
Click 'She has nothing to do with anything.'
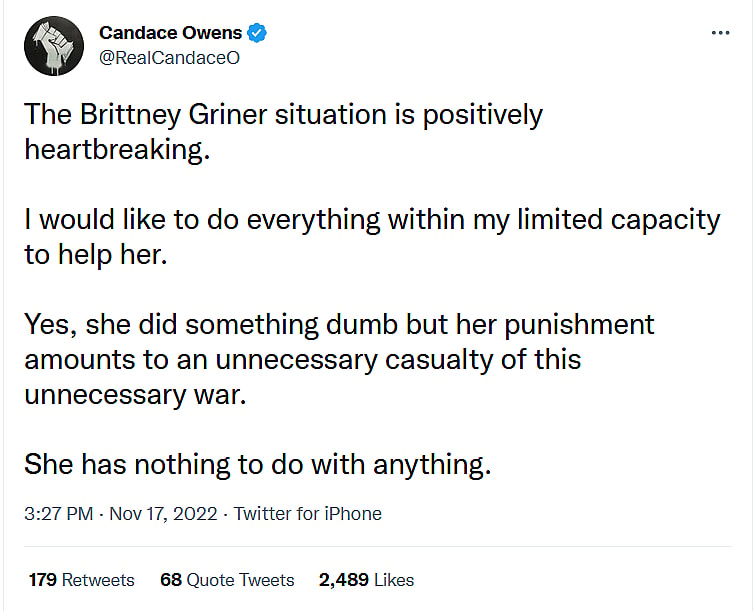pos(258,466)
